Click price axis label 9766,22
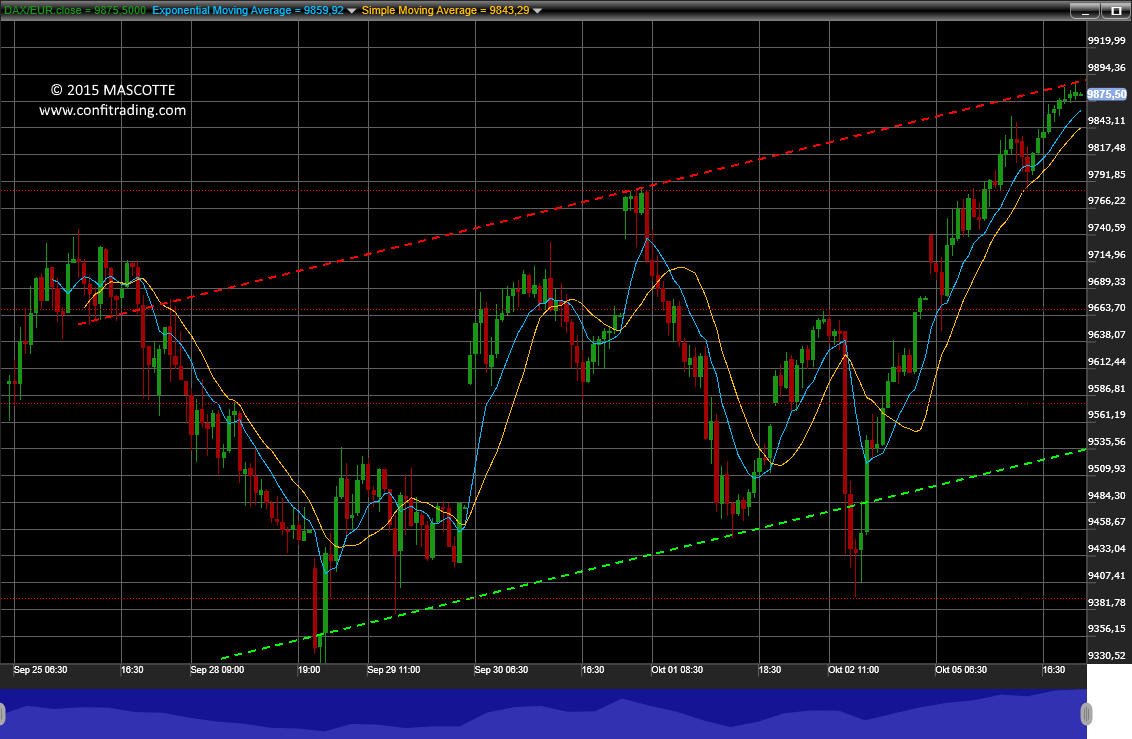 pyautogui.click(x=1107, y=201)
